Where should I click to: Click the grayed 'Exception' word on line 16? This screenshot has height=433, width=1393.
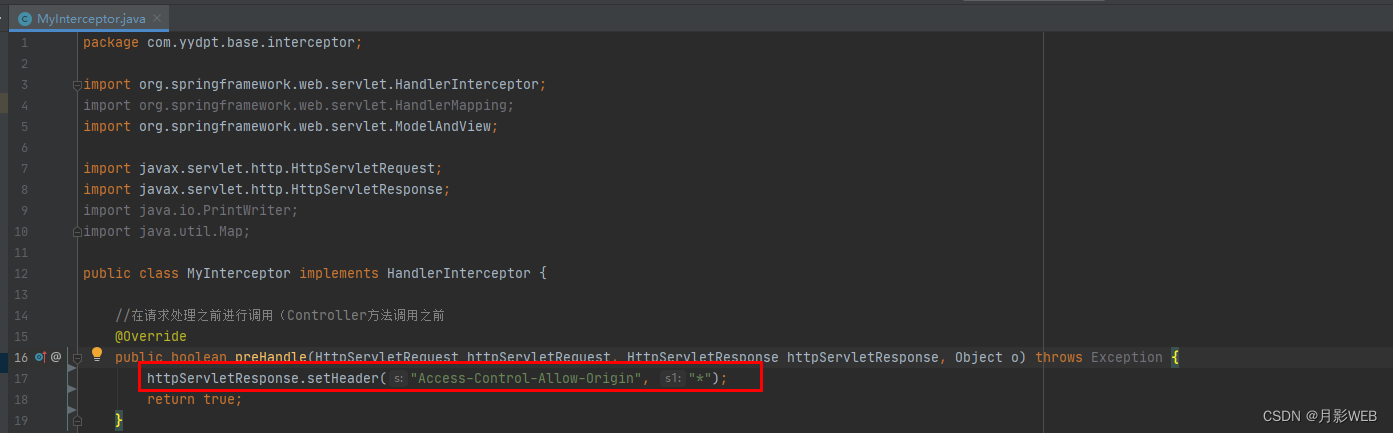(1127, 357)
